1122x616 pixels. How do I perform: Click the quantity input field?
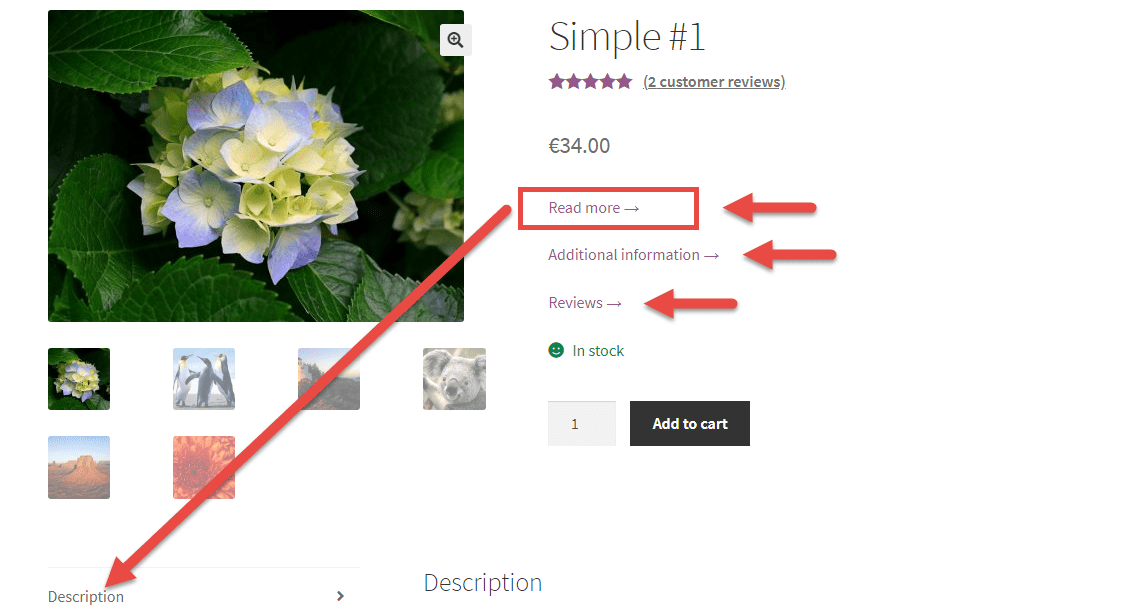(582, 424)
